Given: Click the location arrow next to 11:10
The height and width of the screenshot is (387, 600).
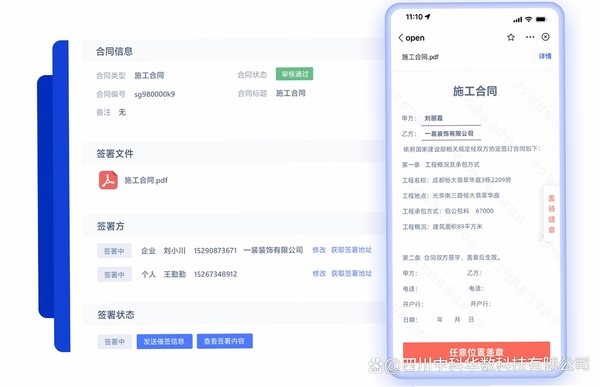Looking at the screenshot, I should point(428,16).
